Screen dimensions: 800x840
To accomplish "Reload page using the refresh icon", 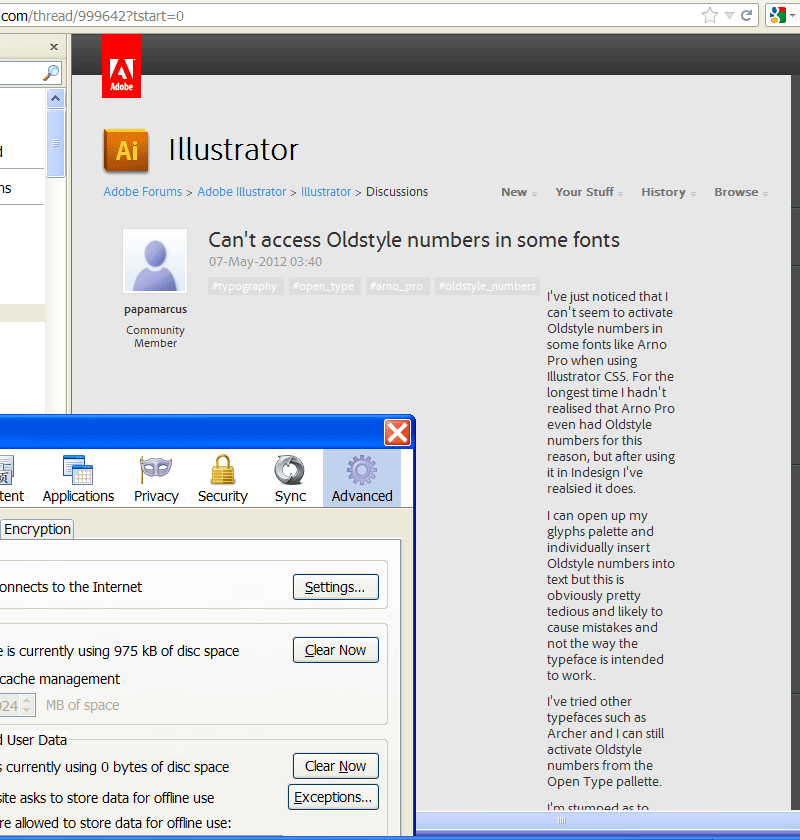I will pyautogui.click(x=746, y=16).
